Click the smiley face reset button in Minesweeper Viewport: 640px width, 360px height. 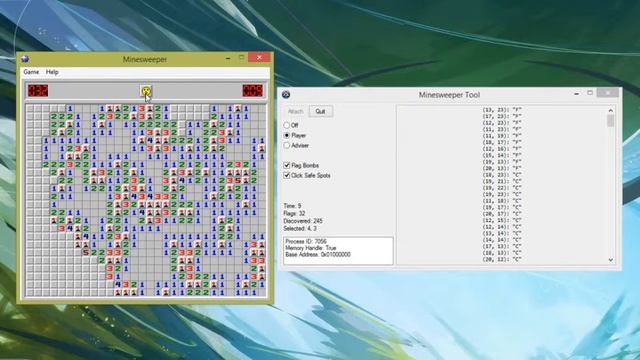(146, 91)
